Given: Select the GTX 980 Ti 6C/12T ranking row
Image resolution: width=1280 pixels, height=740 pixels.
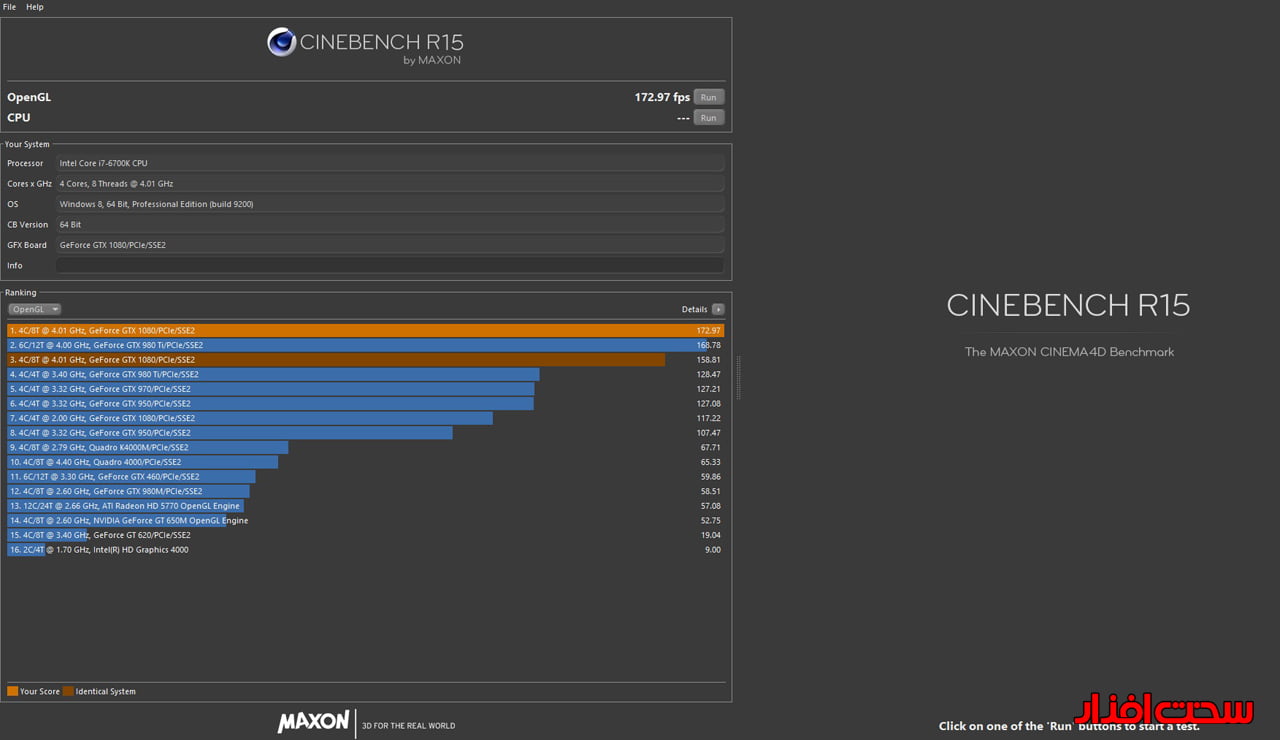Looking at the screenshot, I should click(x=365, y=345).
